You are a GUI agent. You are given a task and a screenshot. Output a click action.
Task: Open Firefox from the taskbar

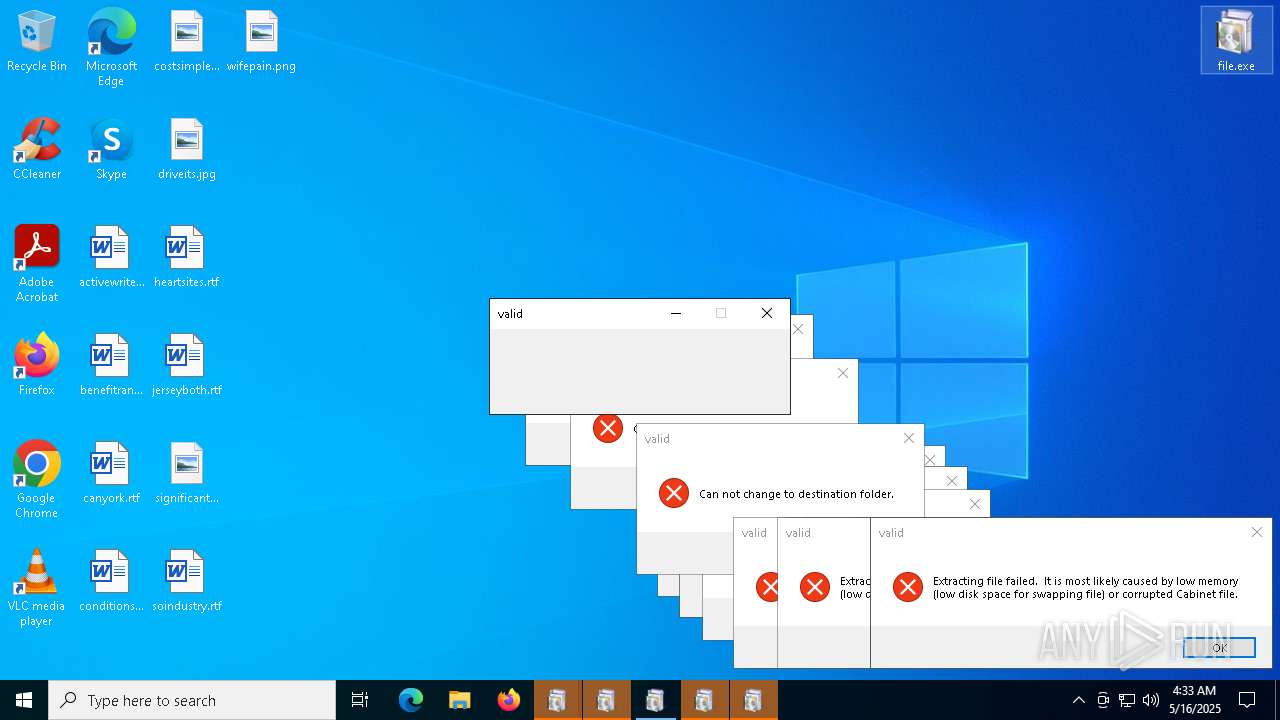(509, 700)
